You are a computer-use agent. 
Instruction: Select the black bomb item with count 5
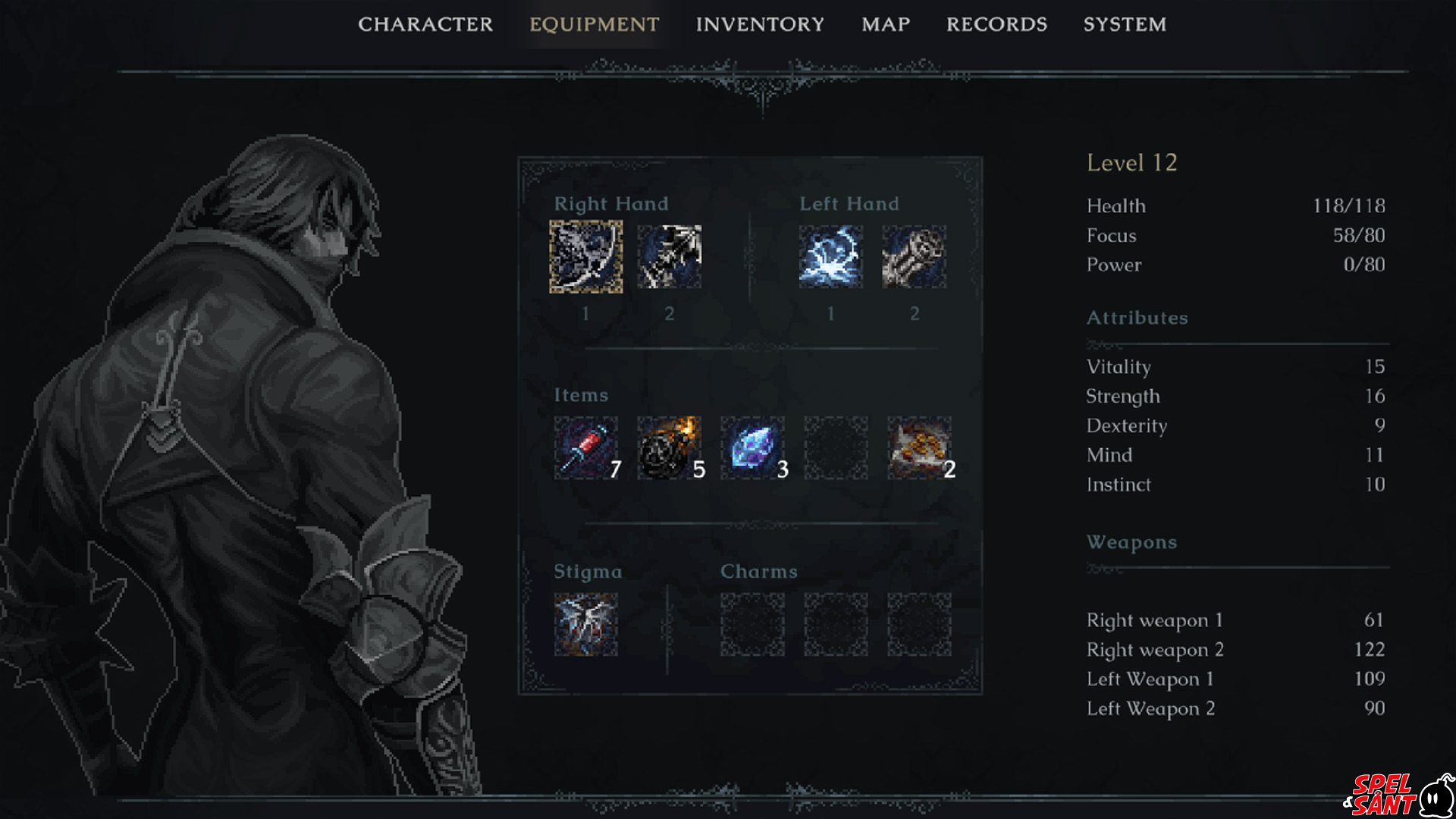pos(669,447)
